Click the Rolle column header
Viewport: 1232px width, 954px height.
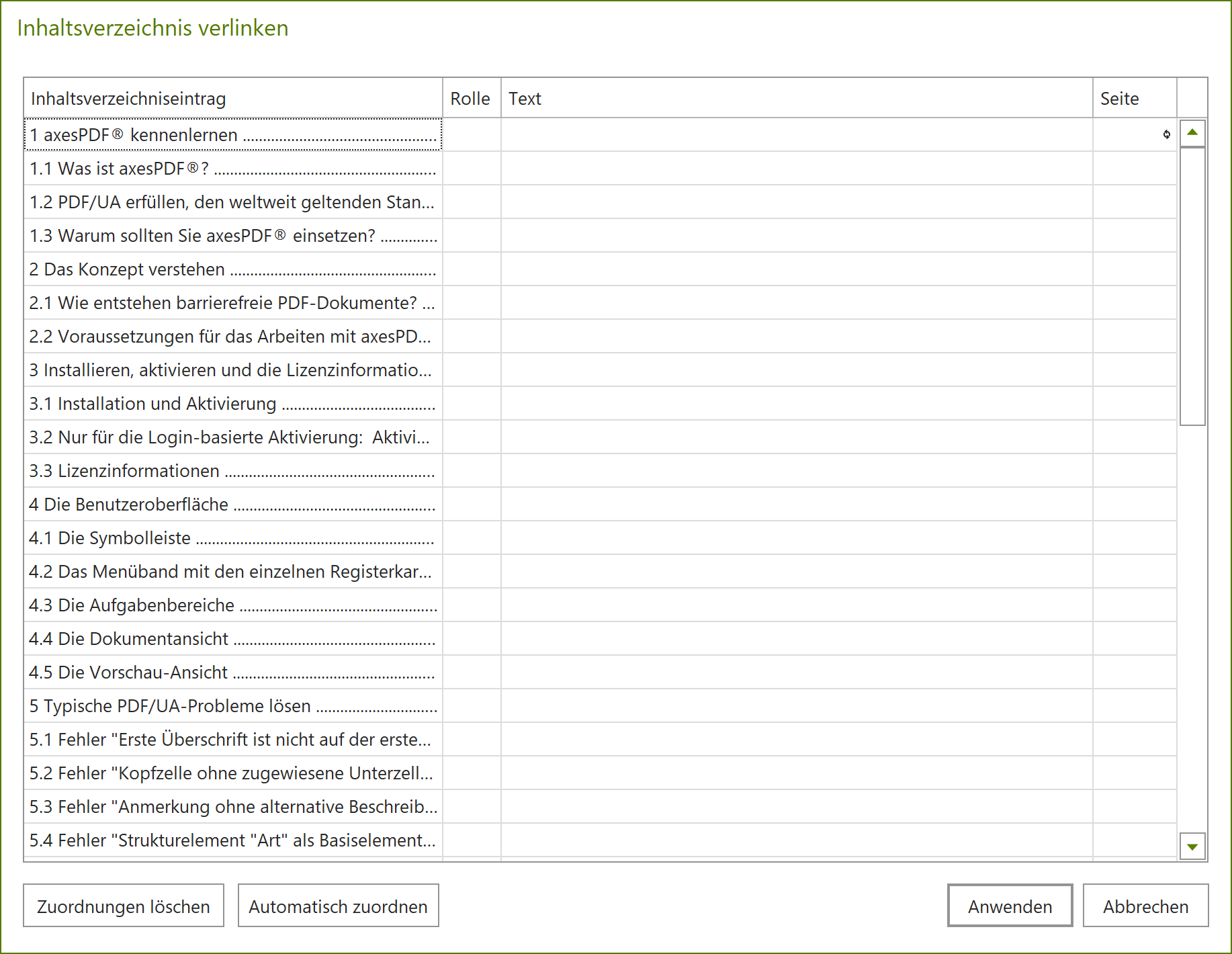(472, 98)
